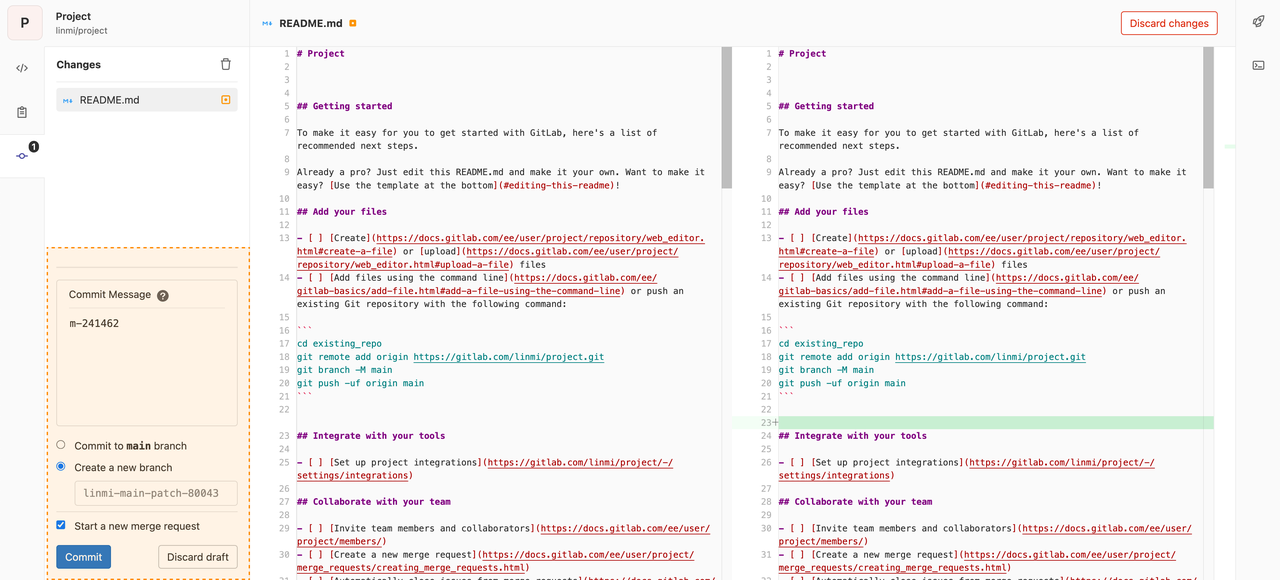Click 'git branch -M main' in modified pane

coord(826,370)
